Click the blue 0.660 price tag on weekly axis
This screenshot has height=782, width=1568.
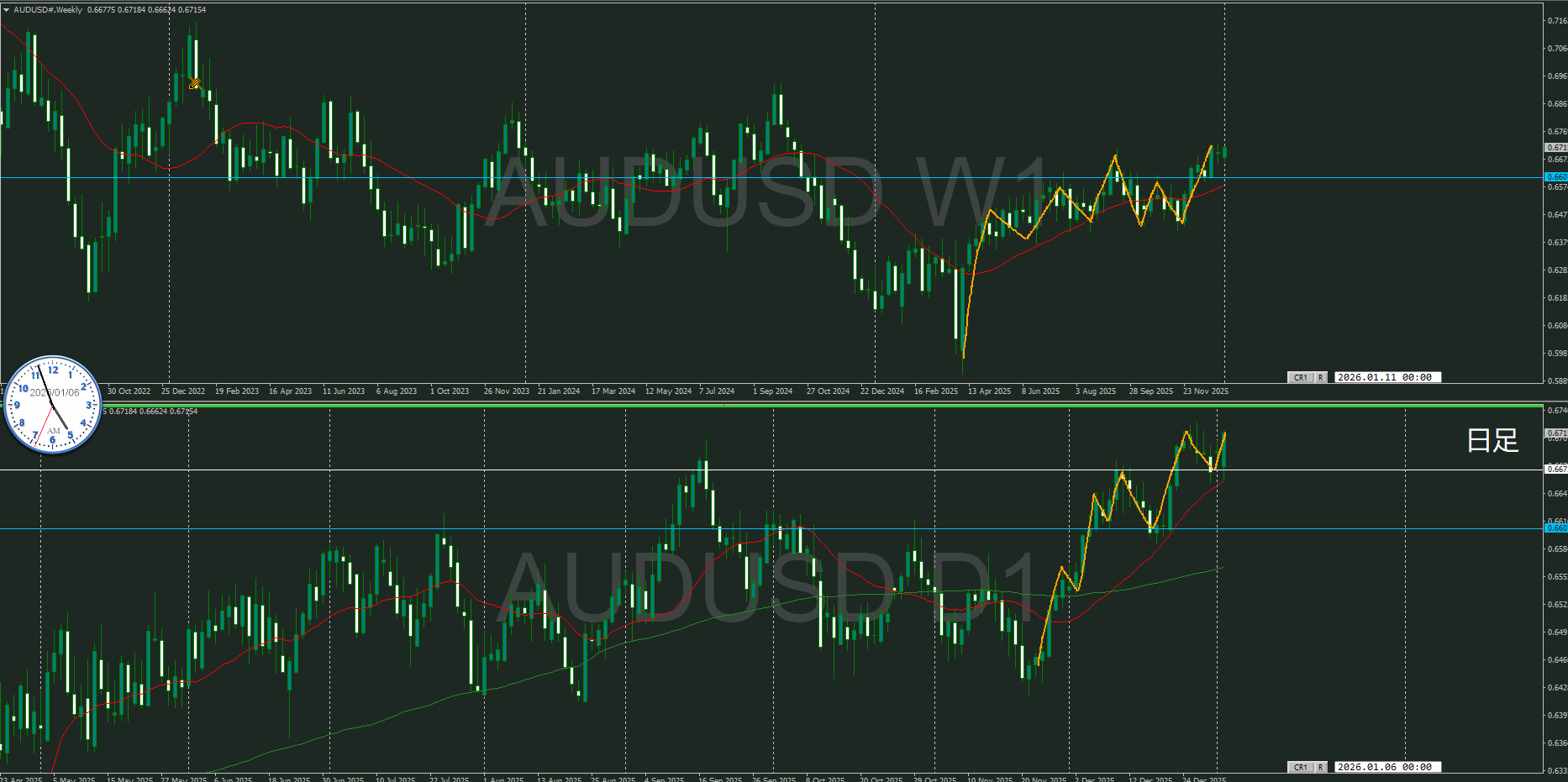click(1556, 177)
